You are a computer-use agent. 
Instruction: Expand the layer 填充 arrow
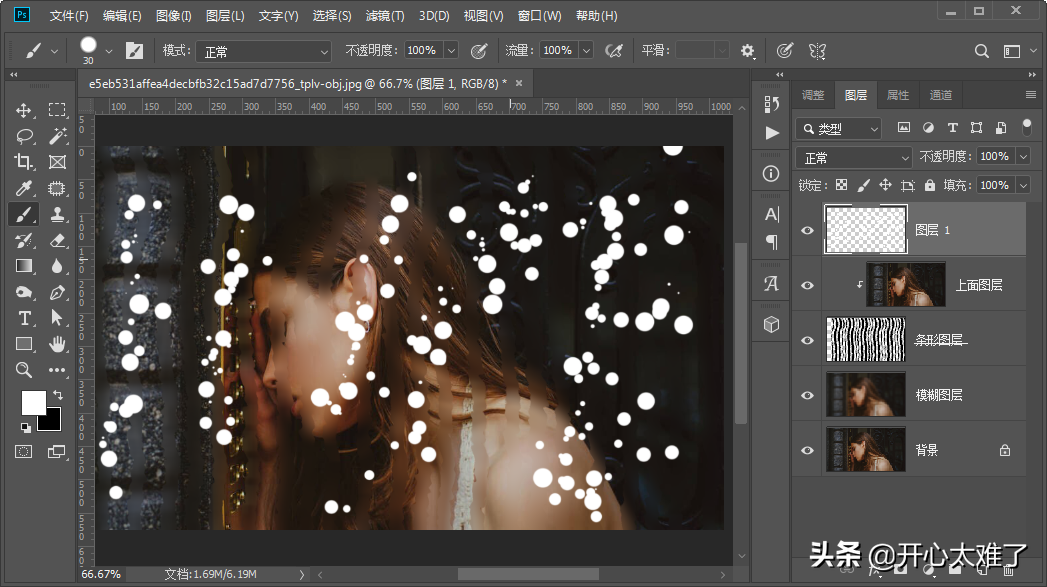coord(1023,185)
